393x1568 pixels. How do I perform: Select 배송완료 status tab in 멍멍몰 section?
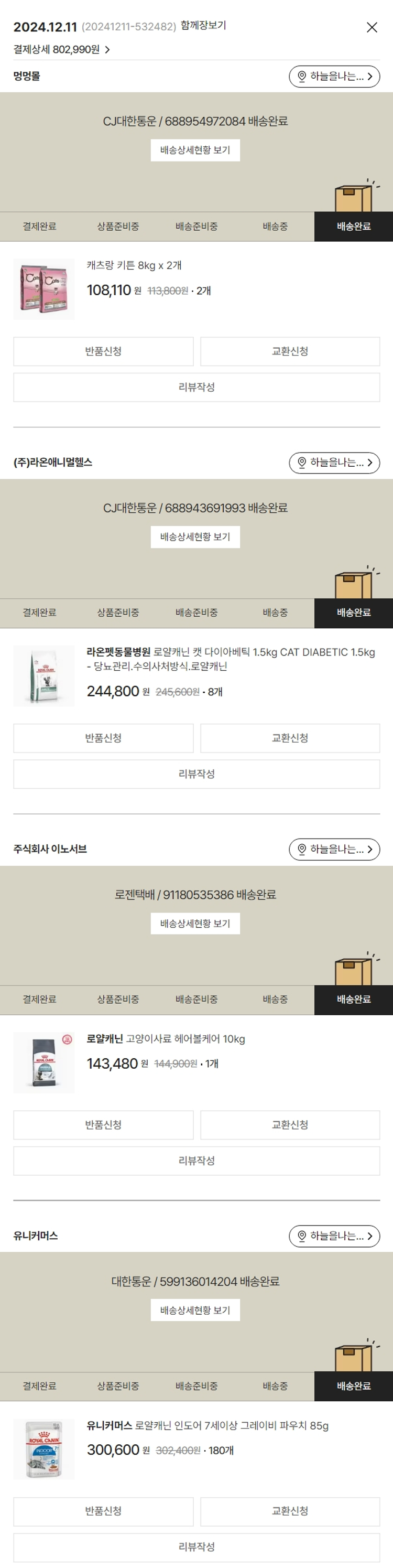tap(354, 227)
